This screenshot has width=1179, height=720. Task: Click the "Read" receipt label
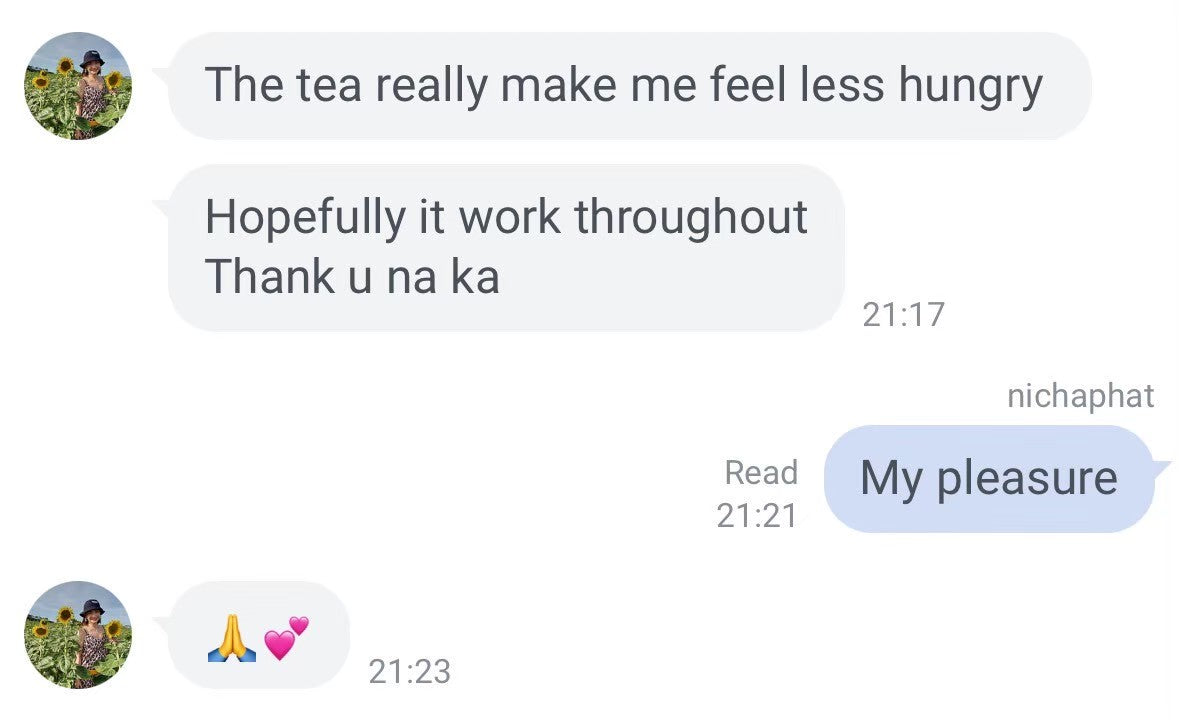pyautogui.click(x=761, y=472)
